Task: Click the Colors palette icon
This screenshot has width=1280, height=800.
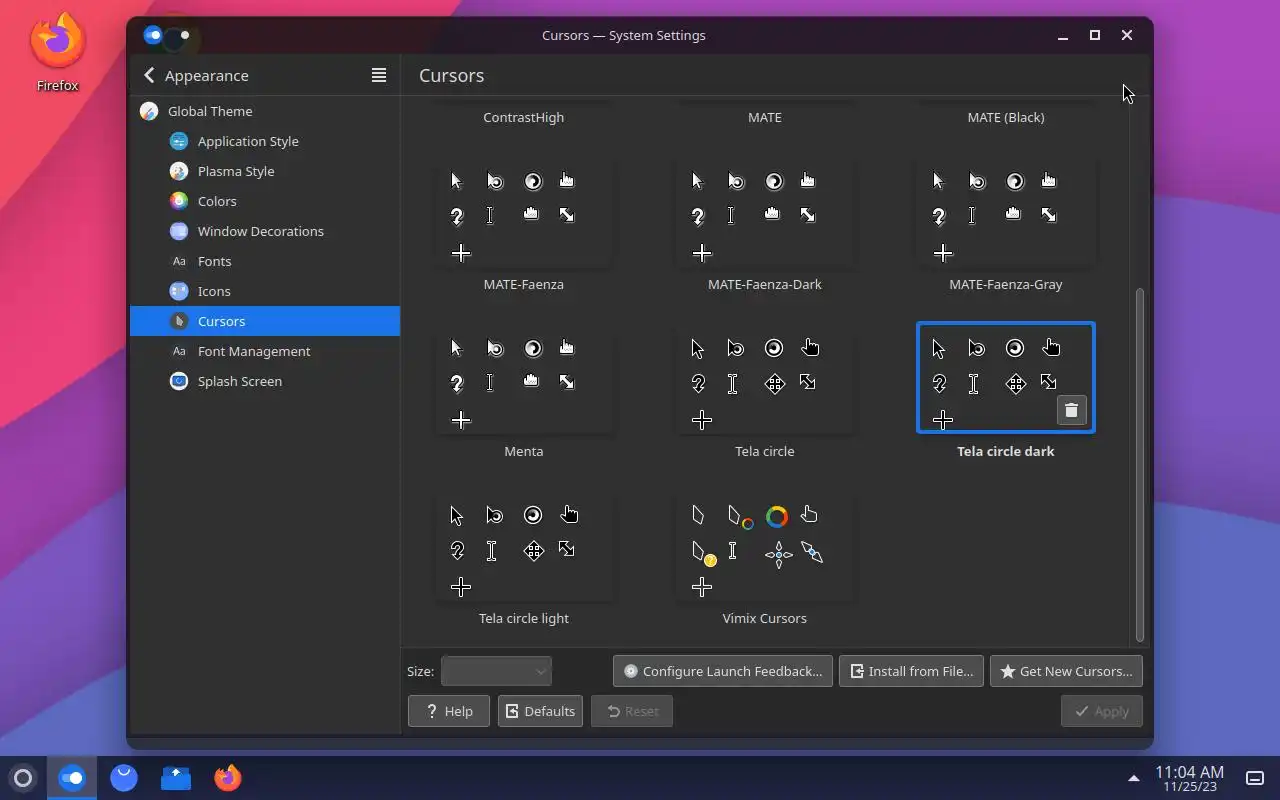Action: coord(179,201)
